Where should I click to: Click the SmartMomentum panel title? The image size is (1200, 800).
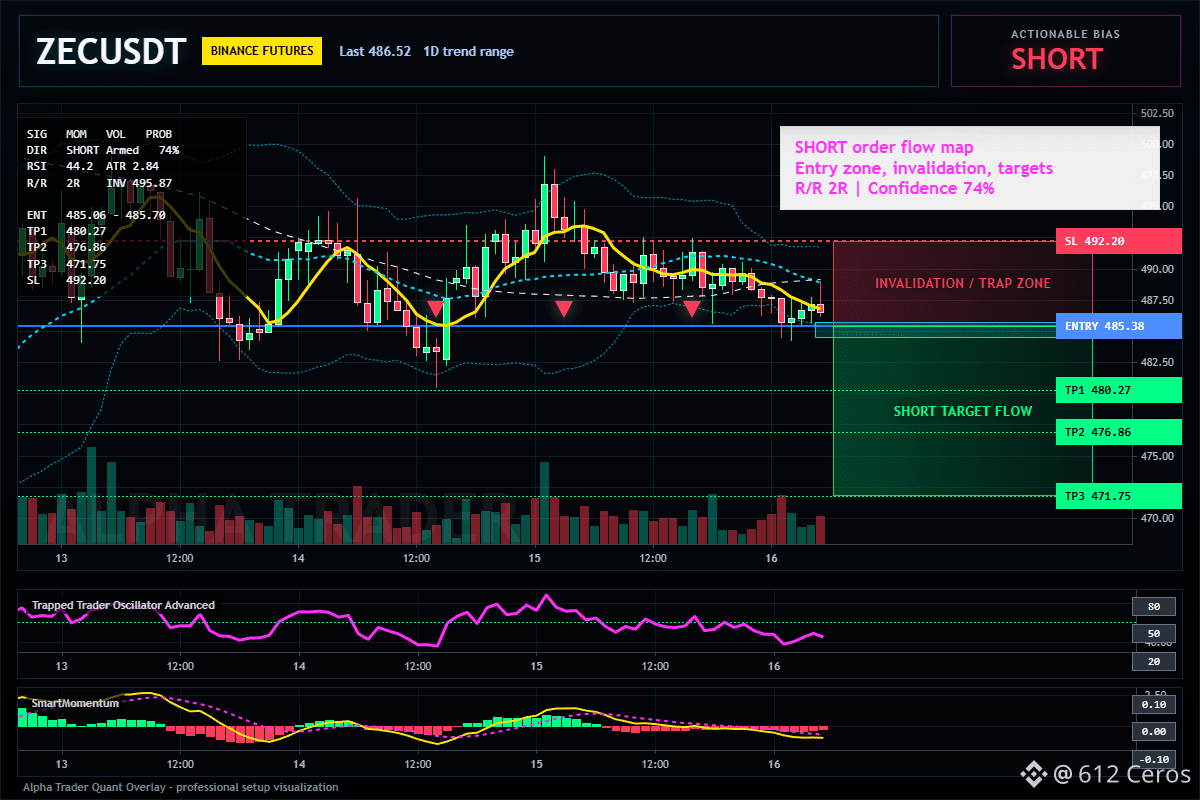click(x=75, y=703)
